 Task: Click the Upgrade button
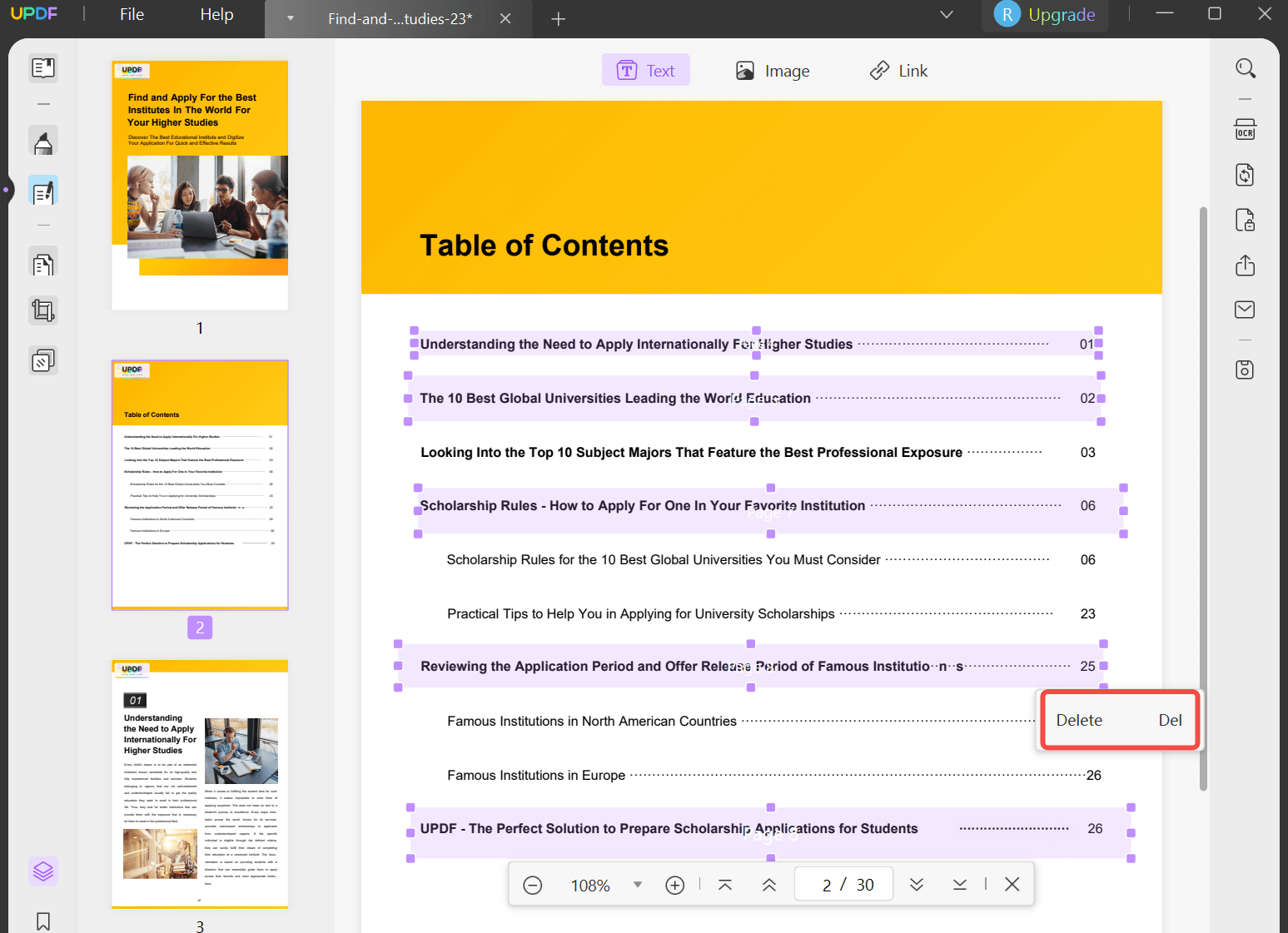[1063, 14]
